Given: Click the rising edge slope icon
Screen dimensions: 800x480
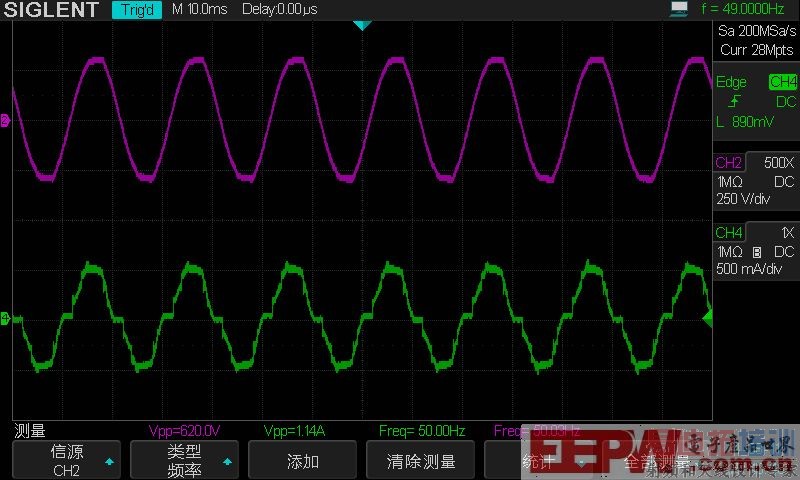Looking at the screenshot, I should pos(734,102).
